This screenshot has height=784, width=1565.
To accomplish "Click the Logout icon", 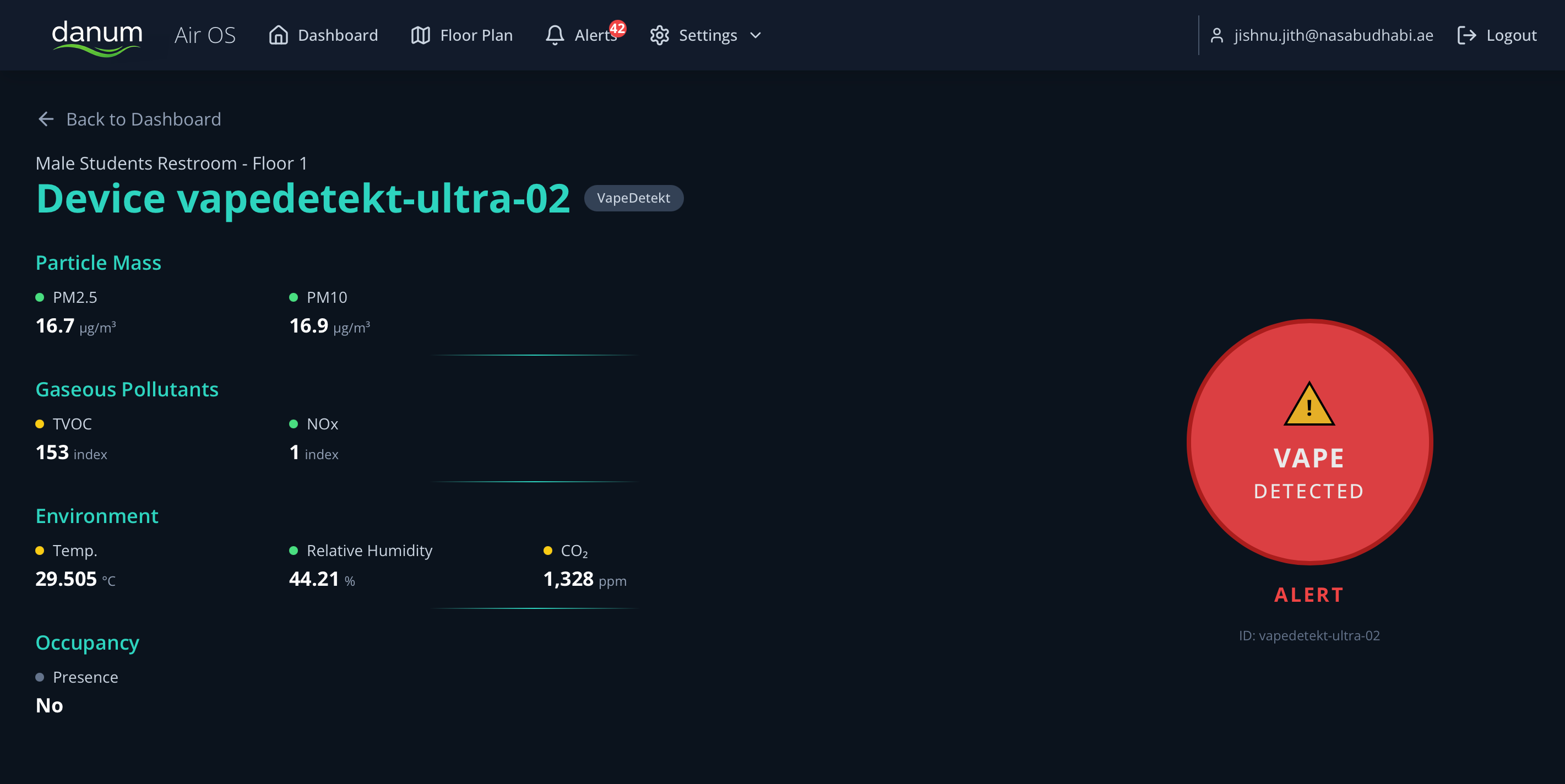I will [1468, 35].
